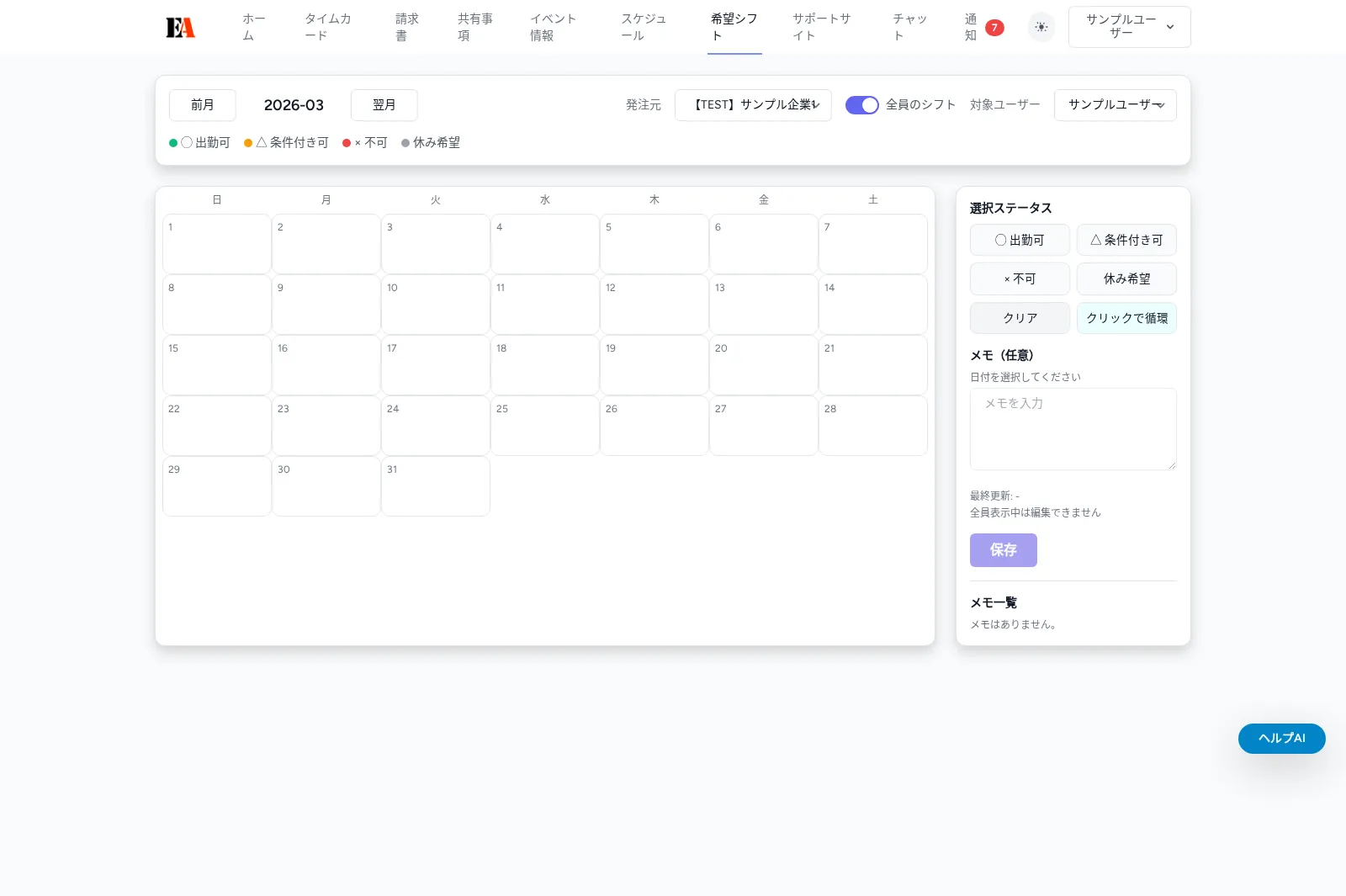Open the 発注元 company dropdown

tap(753, 105)
